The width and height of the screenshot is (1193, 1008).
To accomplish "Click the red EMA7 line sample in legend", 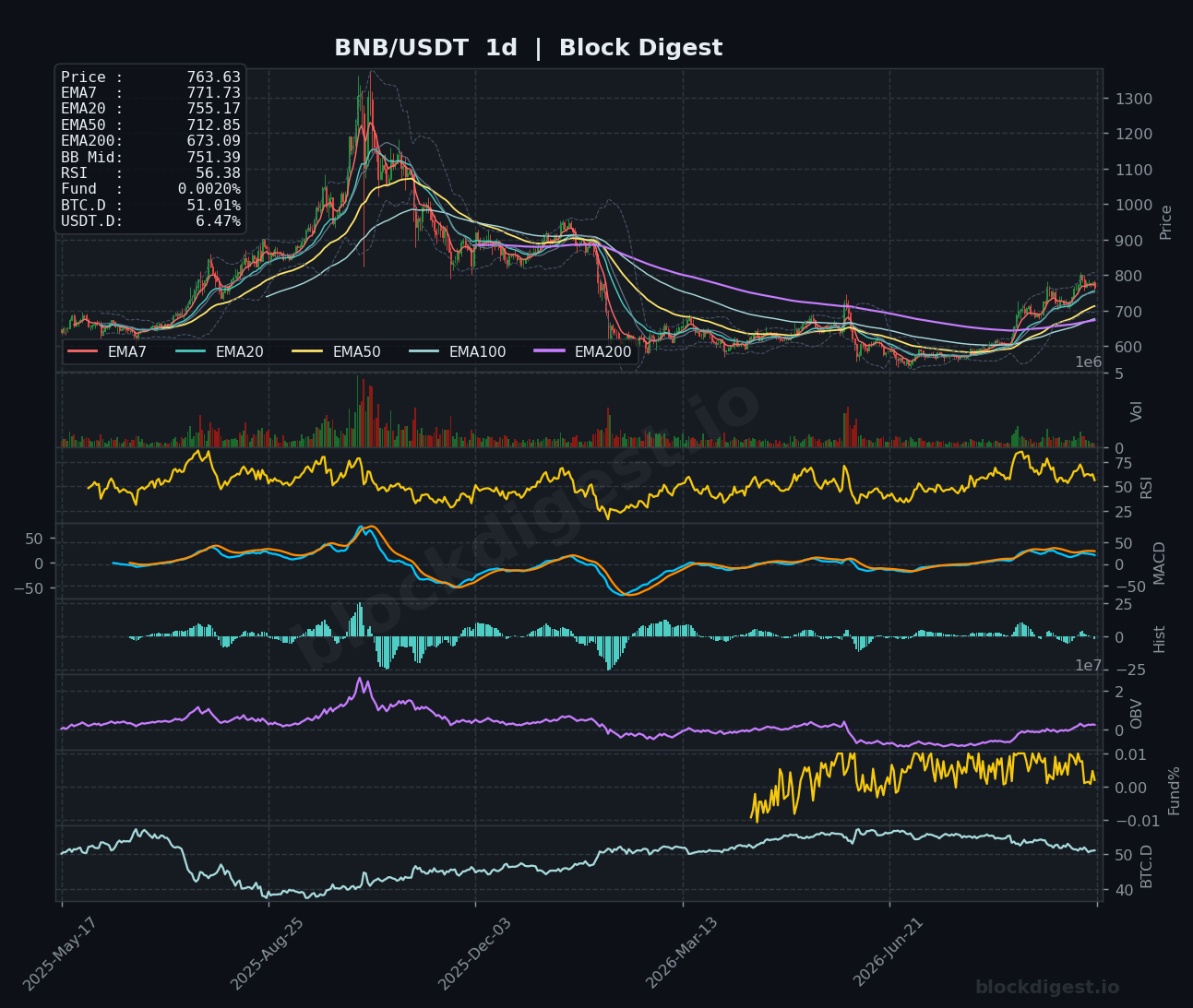I will (x=83, y=351).
